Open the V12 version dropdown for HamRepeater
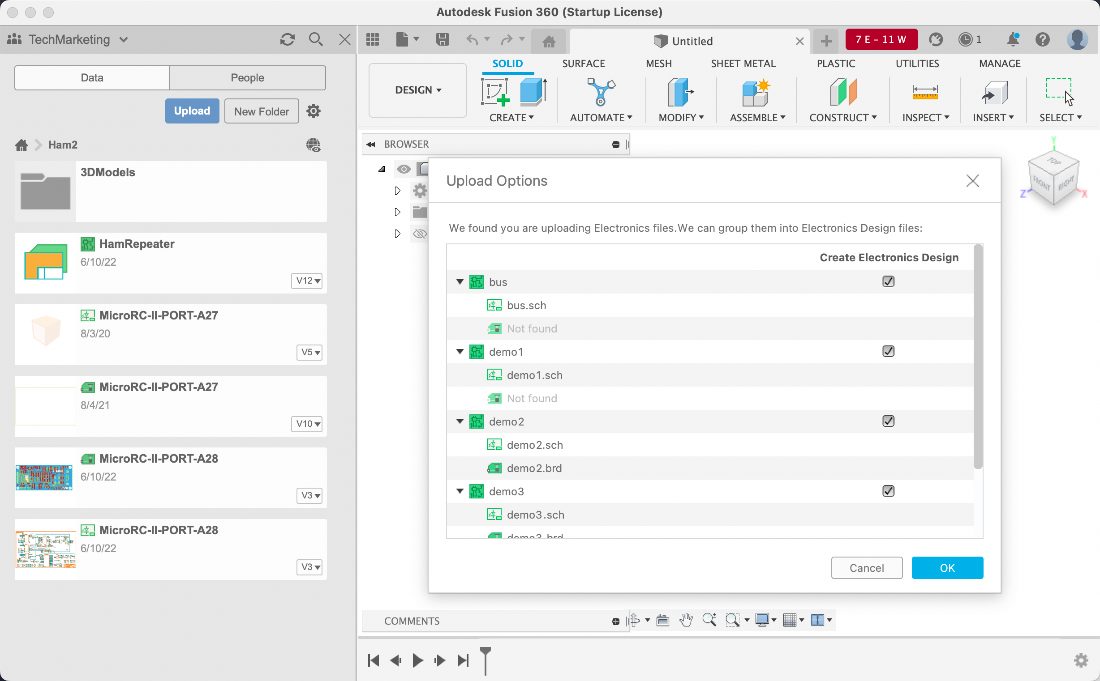Image resolution: width=1100 pixels, height=681 pixels. pyautogui.click(x=307, y=281)
